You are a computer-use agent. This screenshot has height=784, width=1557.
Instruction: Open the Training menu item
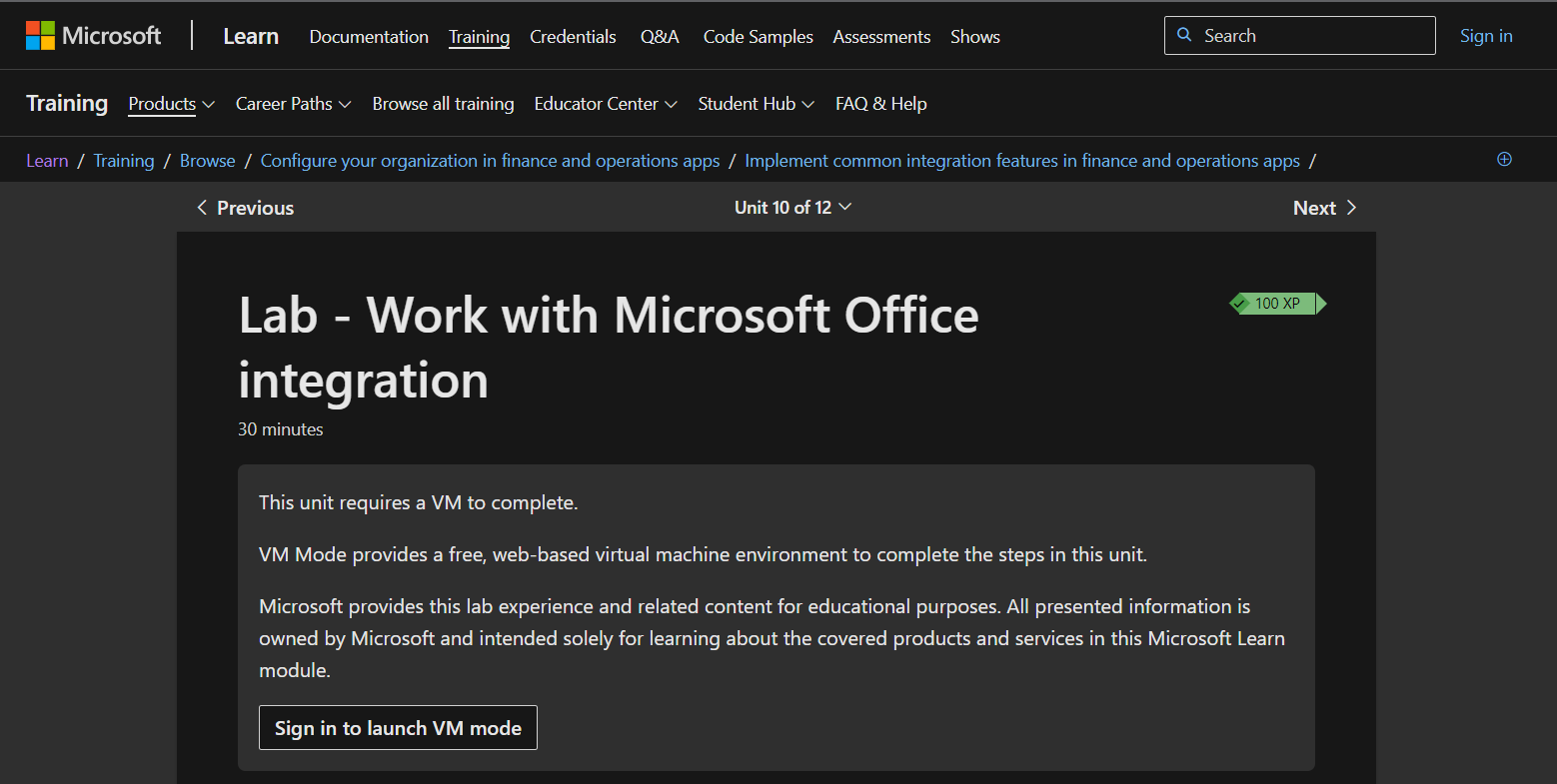(479, 37)
